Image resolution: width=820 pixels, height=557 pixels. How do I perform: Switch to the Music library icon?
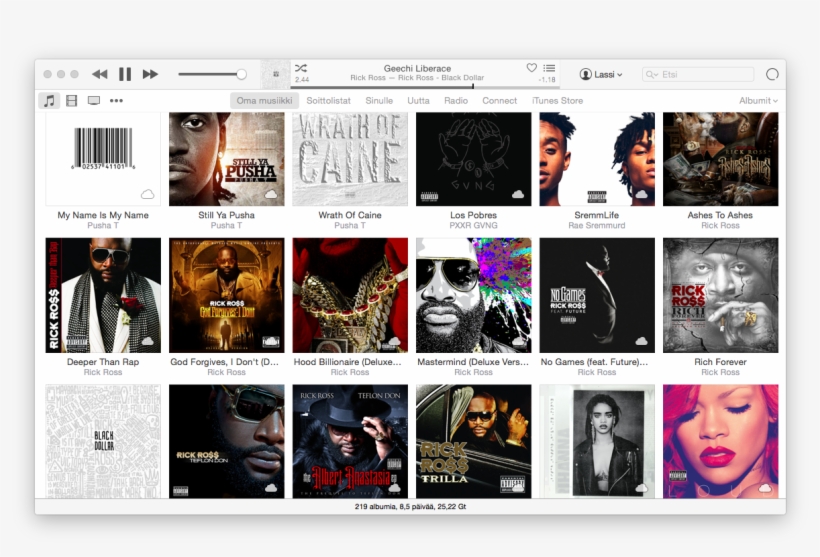(49, 100)
